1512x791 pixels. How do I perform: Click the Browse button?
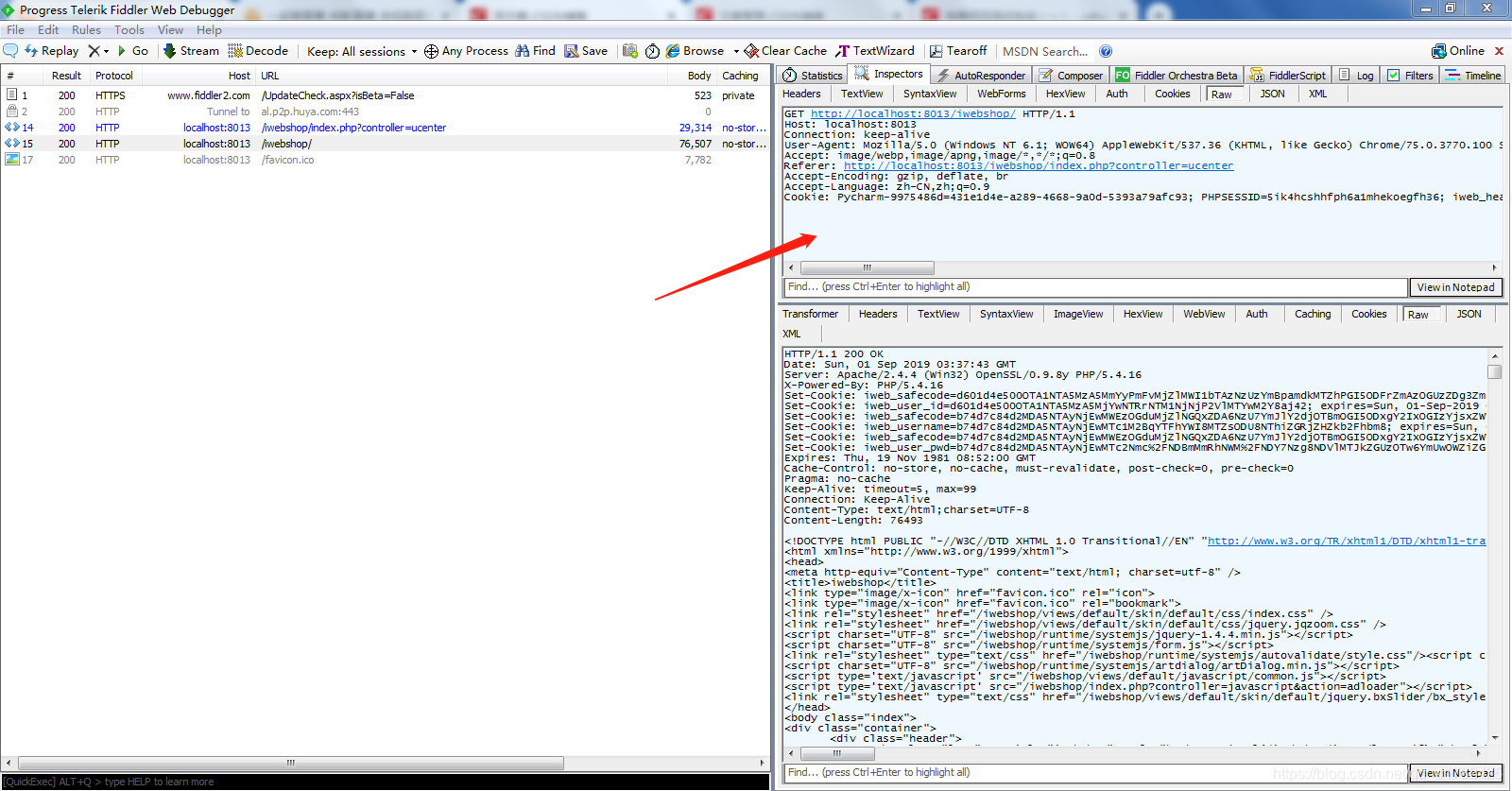coord(696,51)
